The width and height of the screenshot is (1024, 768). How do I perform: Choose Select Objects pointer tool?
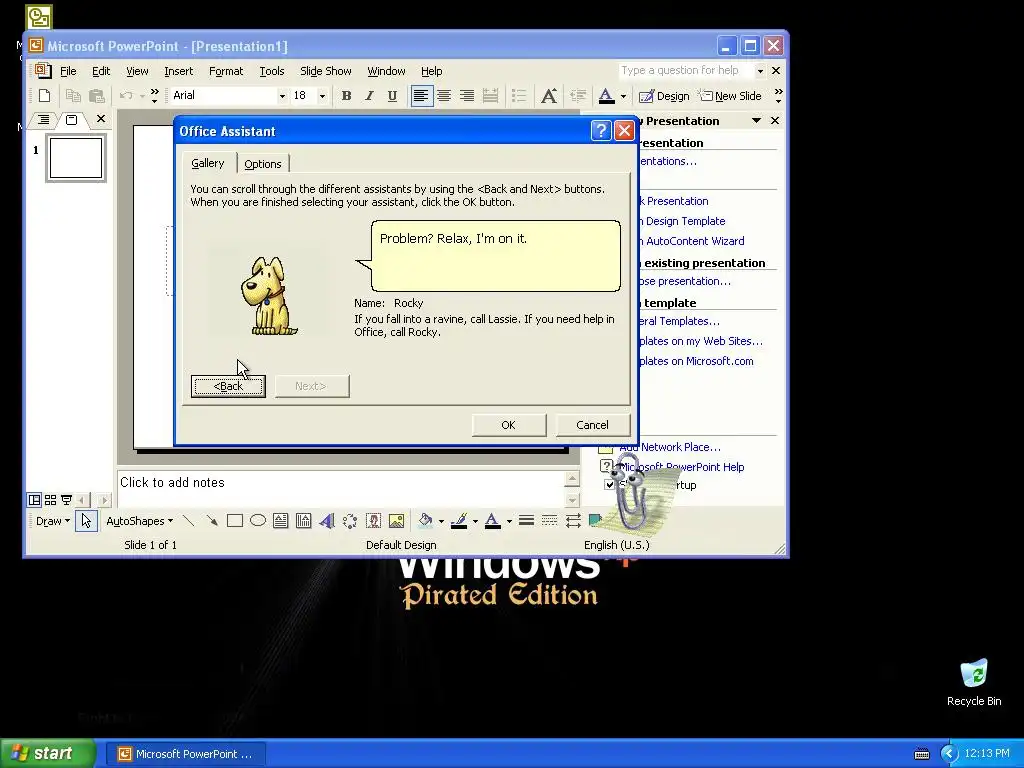click(x=86, y=520)
